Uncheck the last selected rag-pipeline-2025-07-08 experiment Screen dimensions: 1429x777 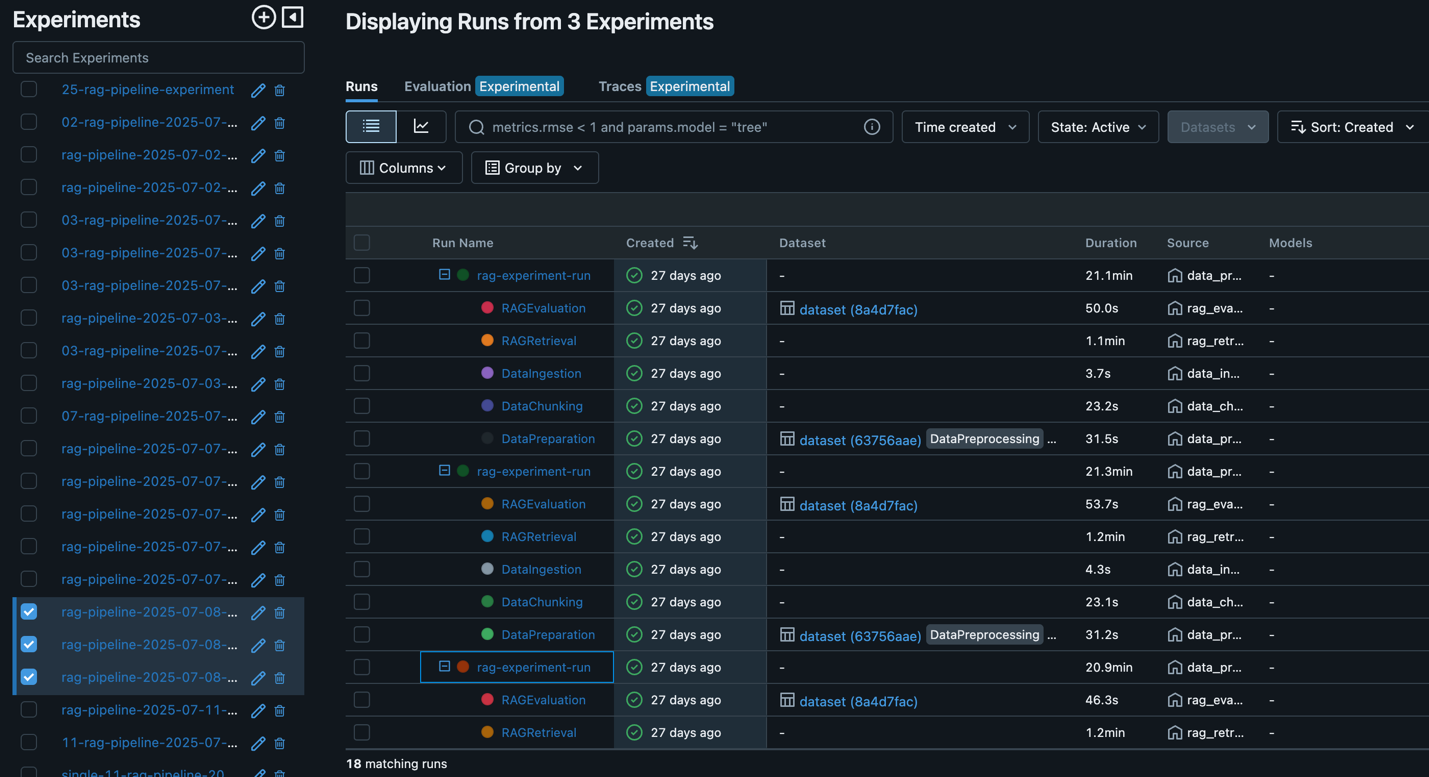pyautogui.click(x=29, y=677)
